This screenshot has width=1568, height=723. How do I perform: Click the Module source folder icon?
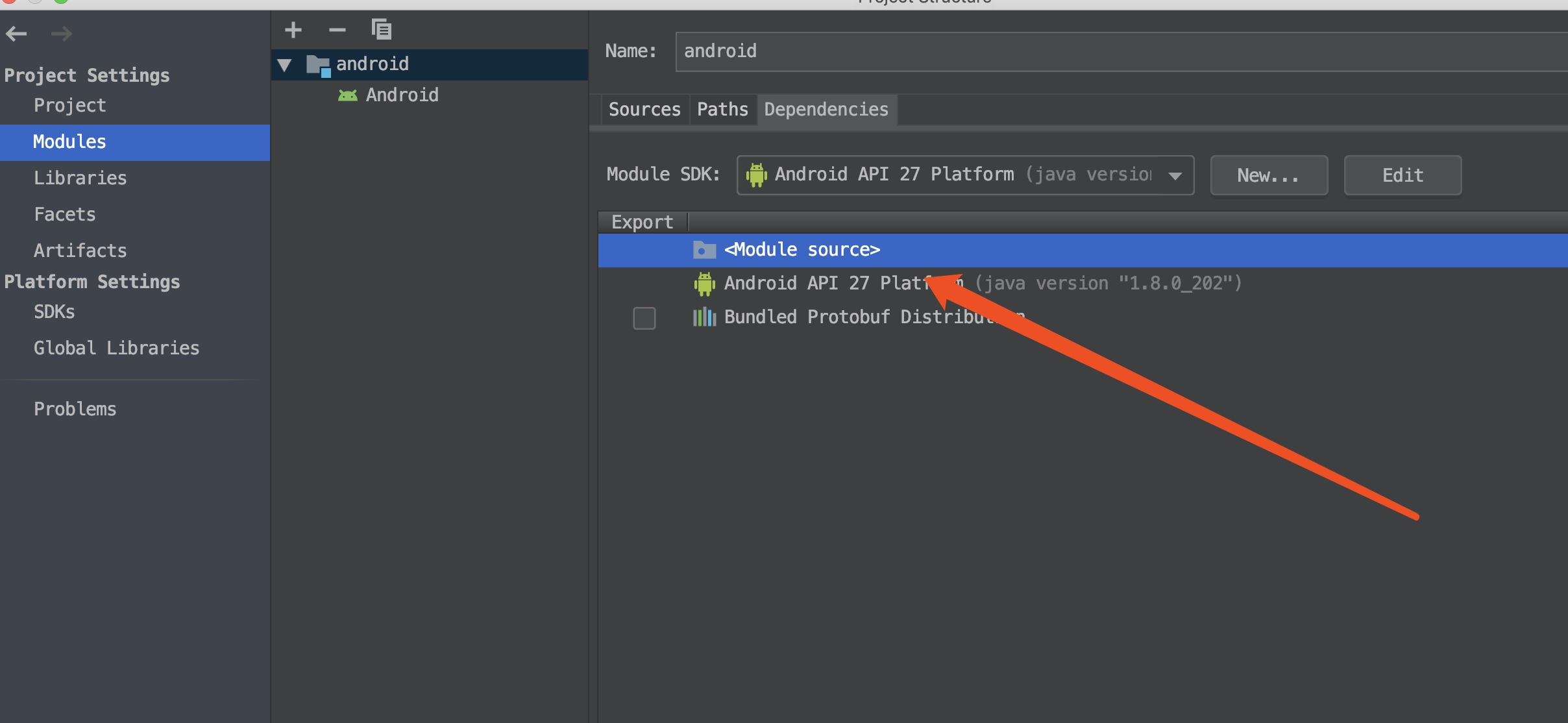tap(704, 250)
